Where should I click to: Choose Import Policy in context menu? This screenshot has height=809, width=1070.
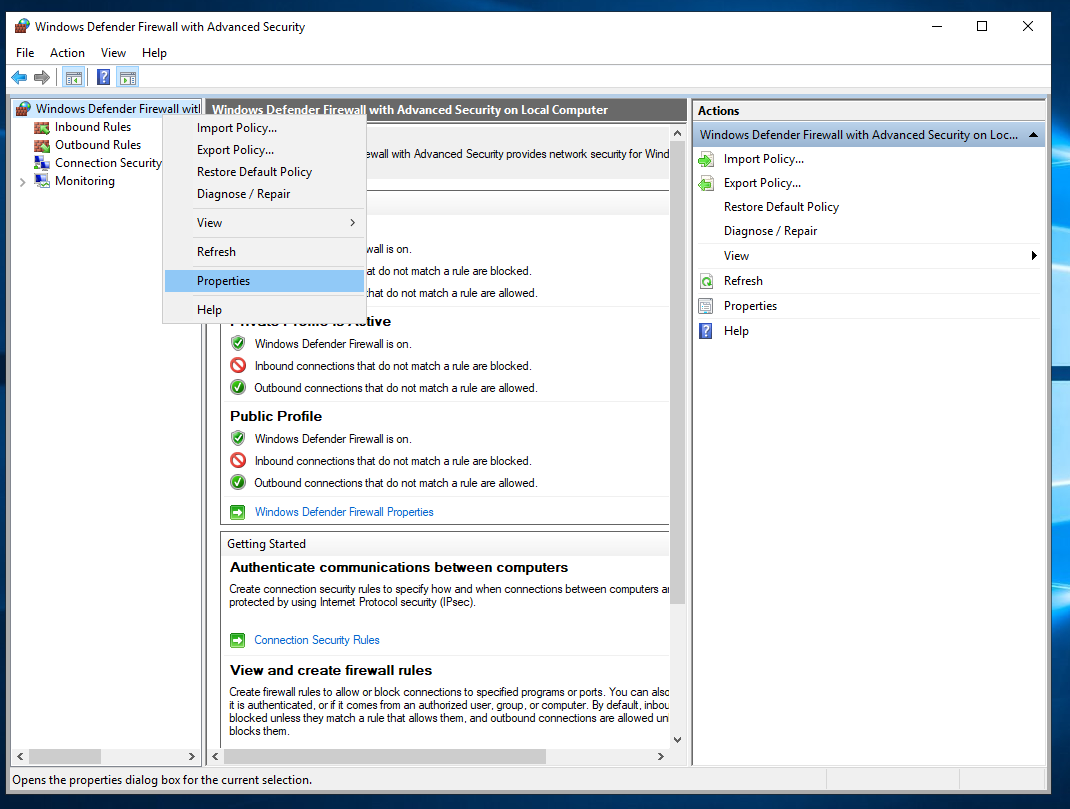coord(264,128)
